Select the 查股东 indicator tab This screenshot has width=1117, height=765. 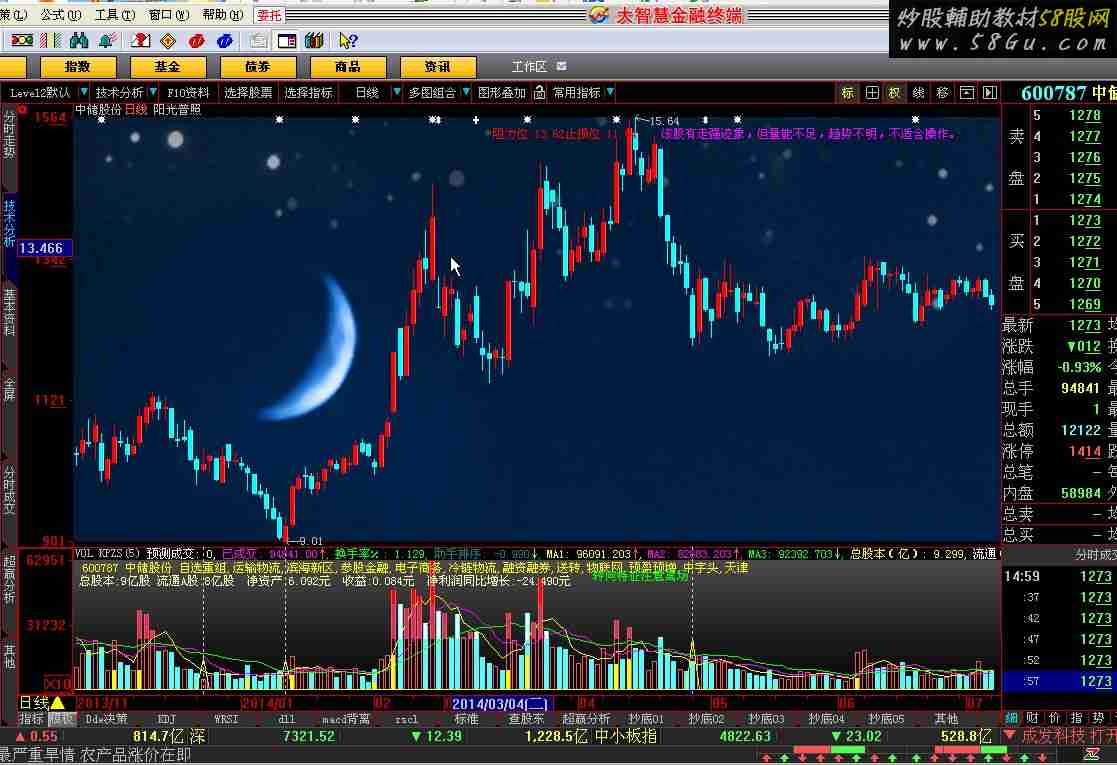[x=526, y=719]
